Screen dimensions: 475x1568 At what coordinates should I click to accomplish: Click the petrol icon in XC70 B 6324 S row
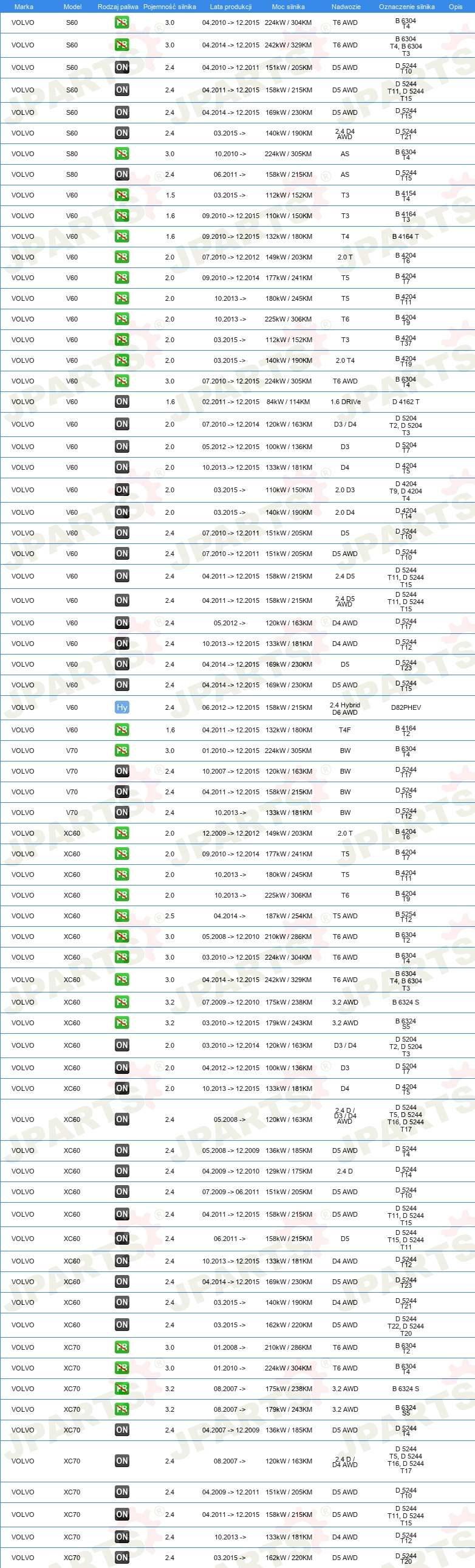121,1389
